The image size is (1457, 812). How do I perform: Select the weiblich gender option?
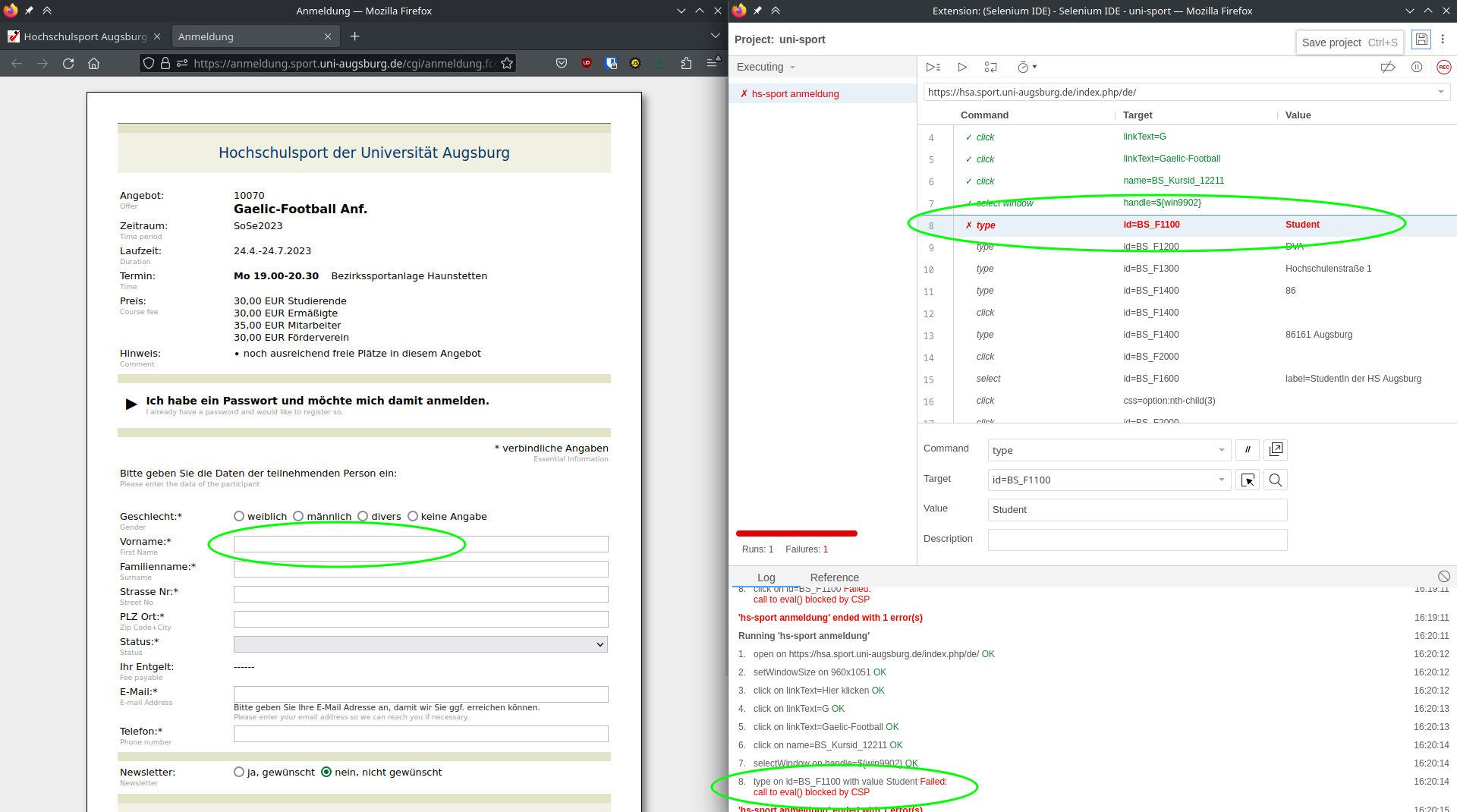pos(239,517)
